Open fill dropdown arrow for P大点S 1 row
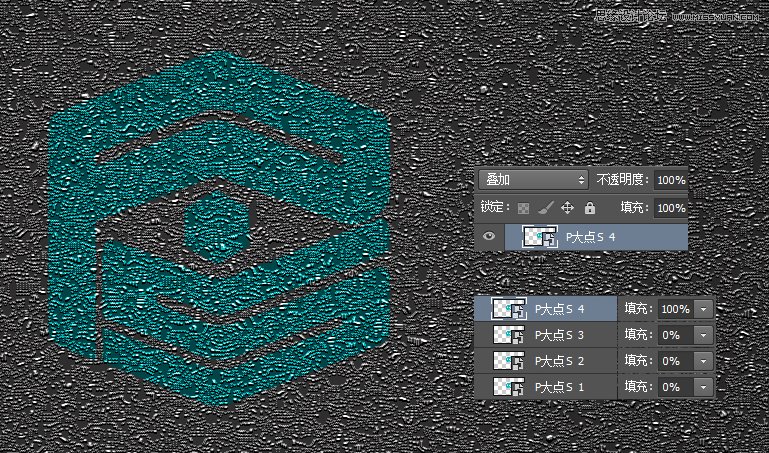Image resolution: width=769 pixels, height=453 pixels. 703,387
